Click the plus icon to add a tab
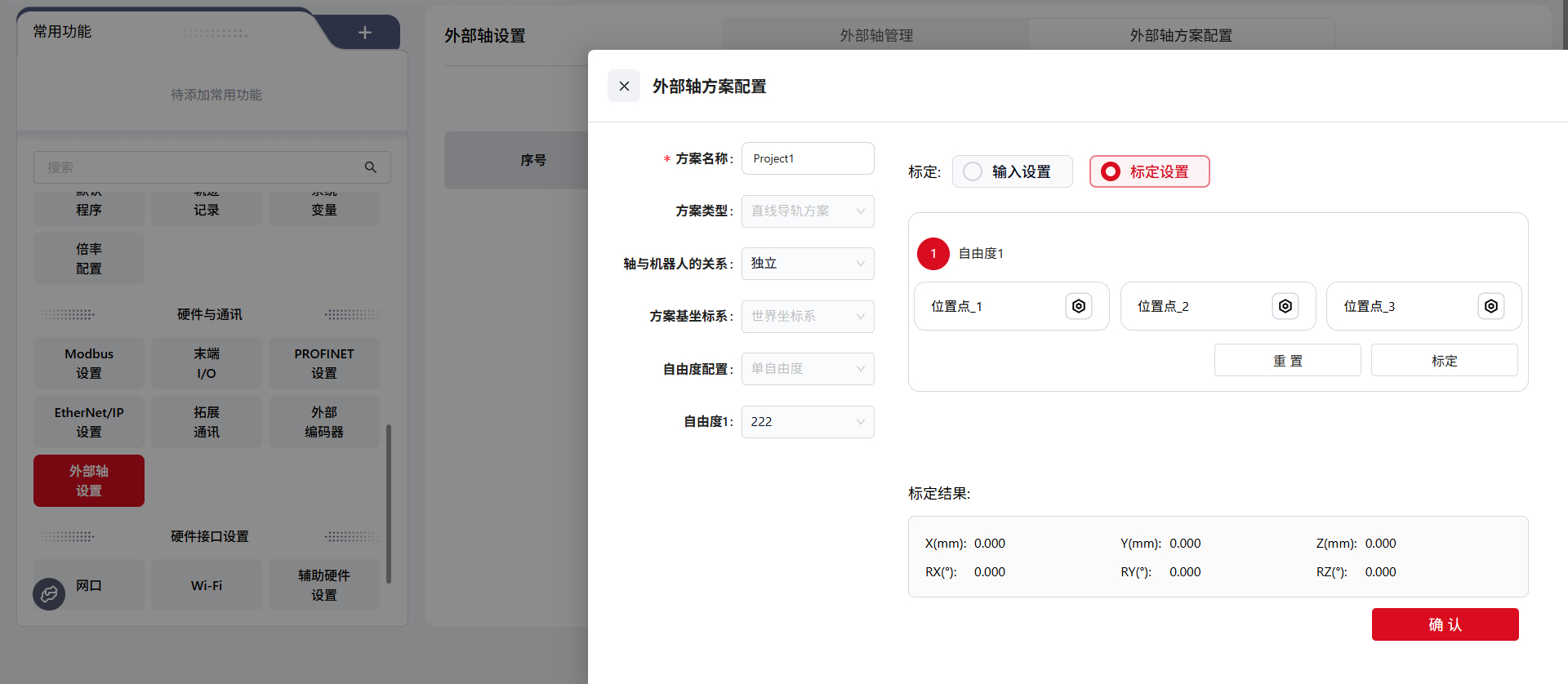Screen dimensions: 1568x684 click(364, 33)
